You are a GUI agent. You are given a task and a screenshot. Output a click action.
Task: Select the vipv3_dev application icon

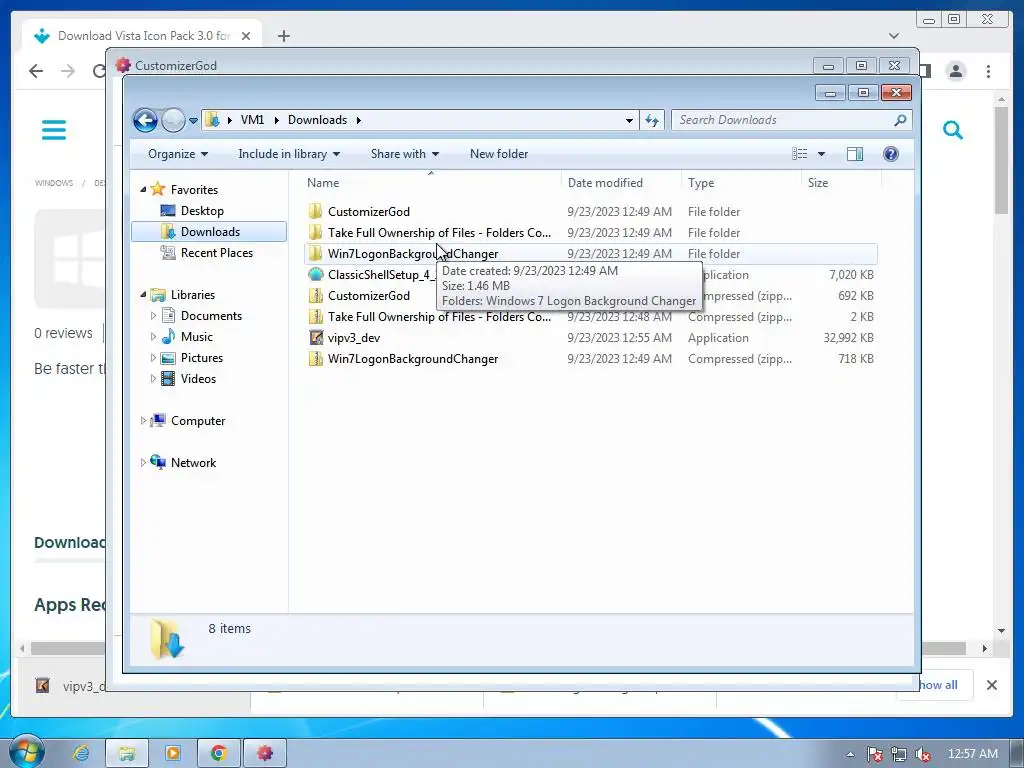click(315, 338)
